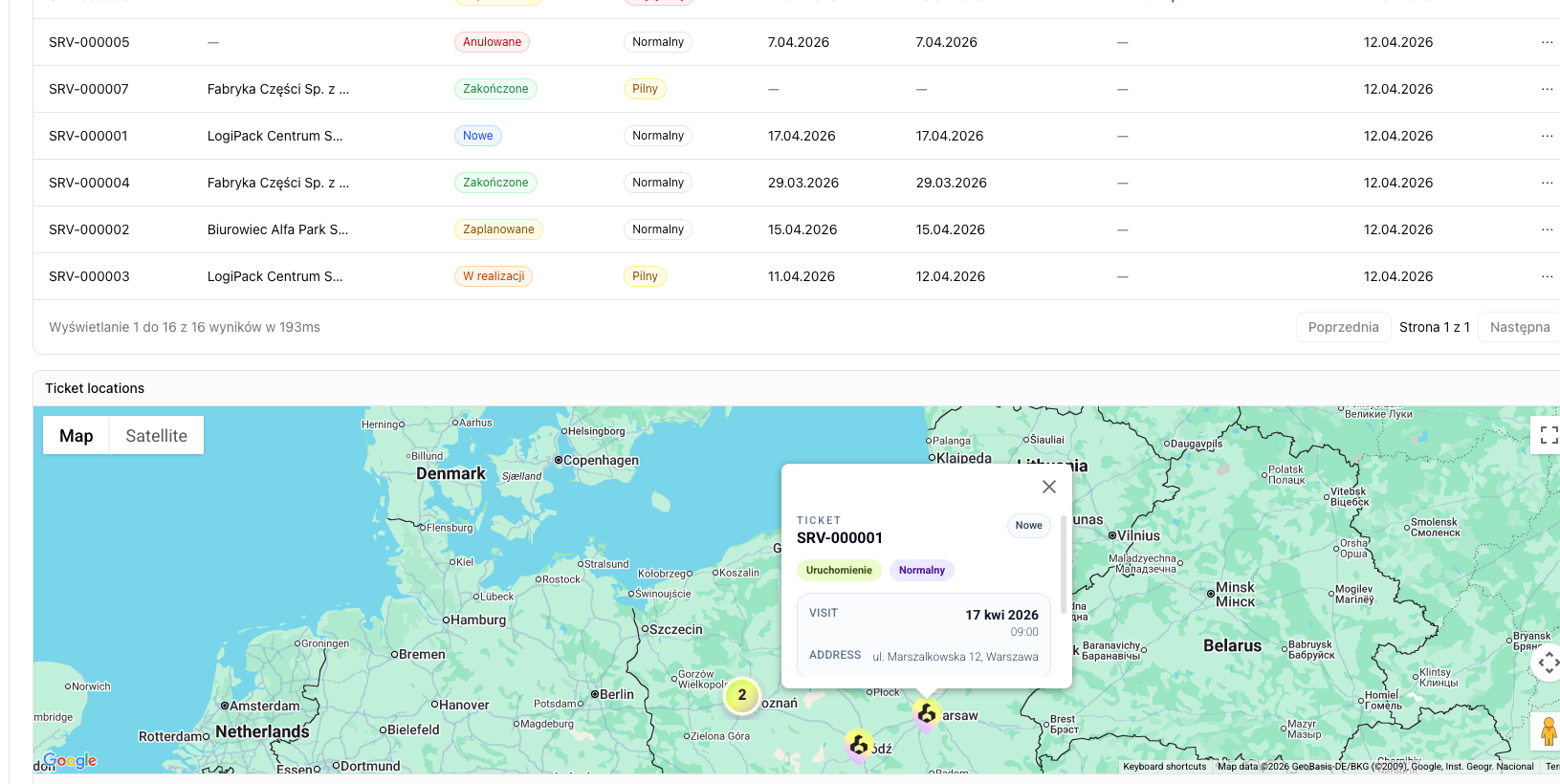
Task: Click the Ticket locations heading
Action: pos(95,388)
